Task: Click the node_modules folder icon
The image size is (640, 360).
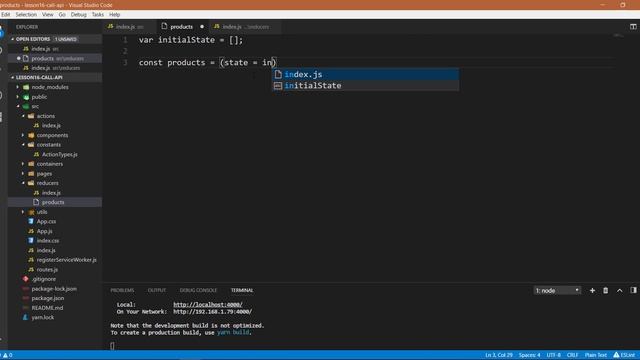Action: [x=26, y=87]
